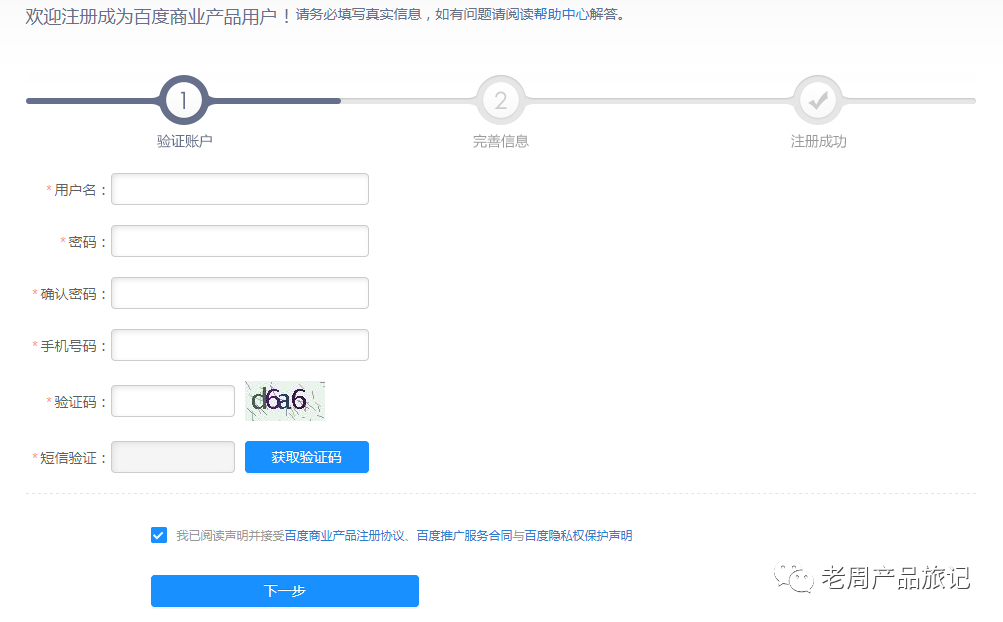Click the checkmark icon for 注册成功
Screen dimensions: 1003x622
coord(818,100)
